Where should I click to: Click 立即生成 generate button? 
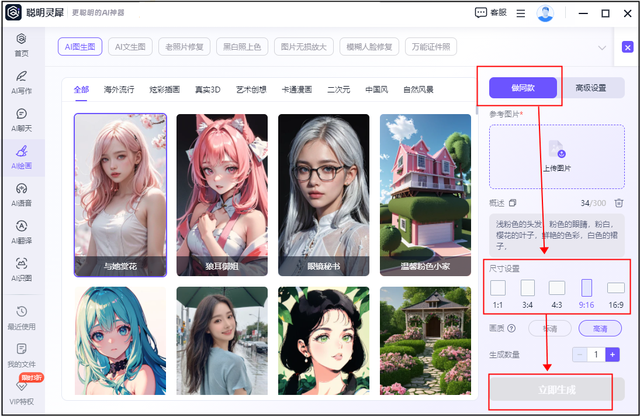click(x=557, y=389)
